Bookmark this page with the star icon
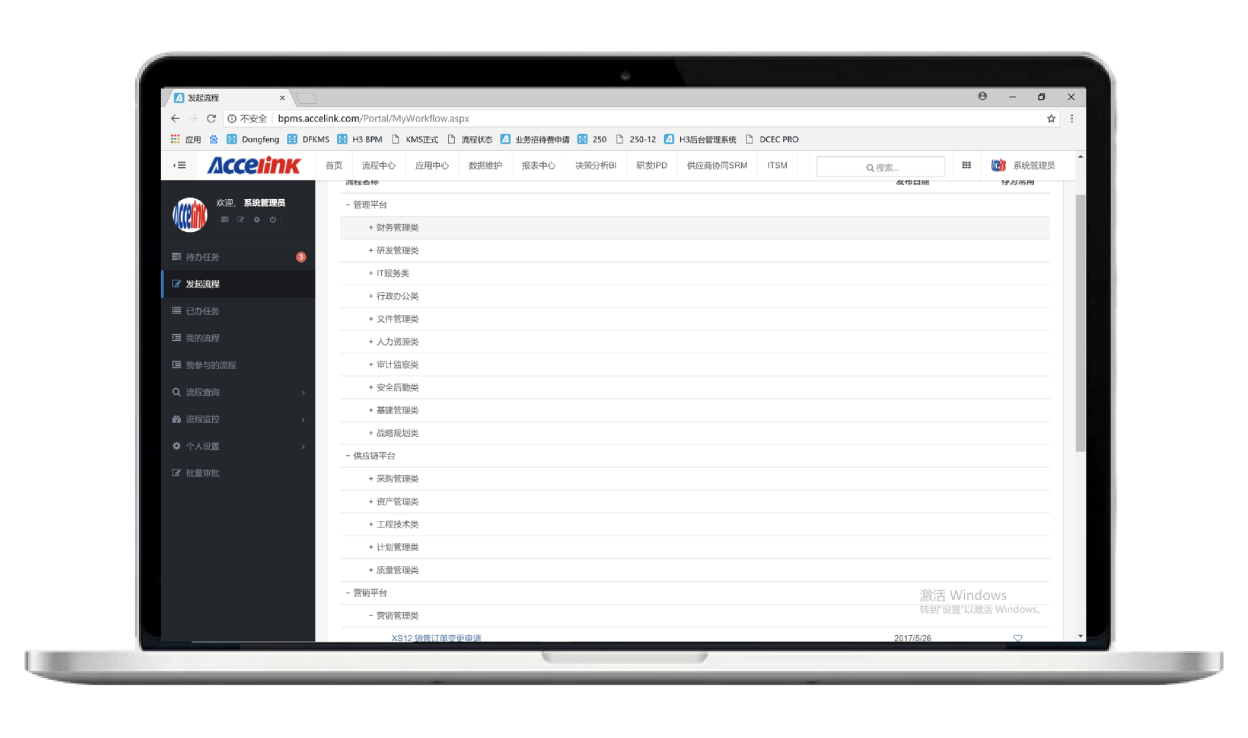The height and width of the screenshot is (738, 1248). pos(1051,118)
